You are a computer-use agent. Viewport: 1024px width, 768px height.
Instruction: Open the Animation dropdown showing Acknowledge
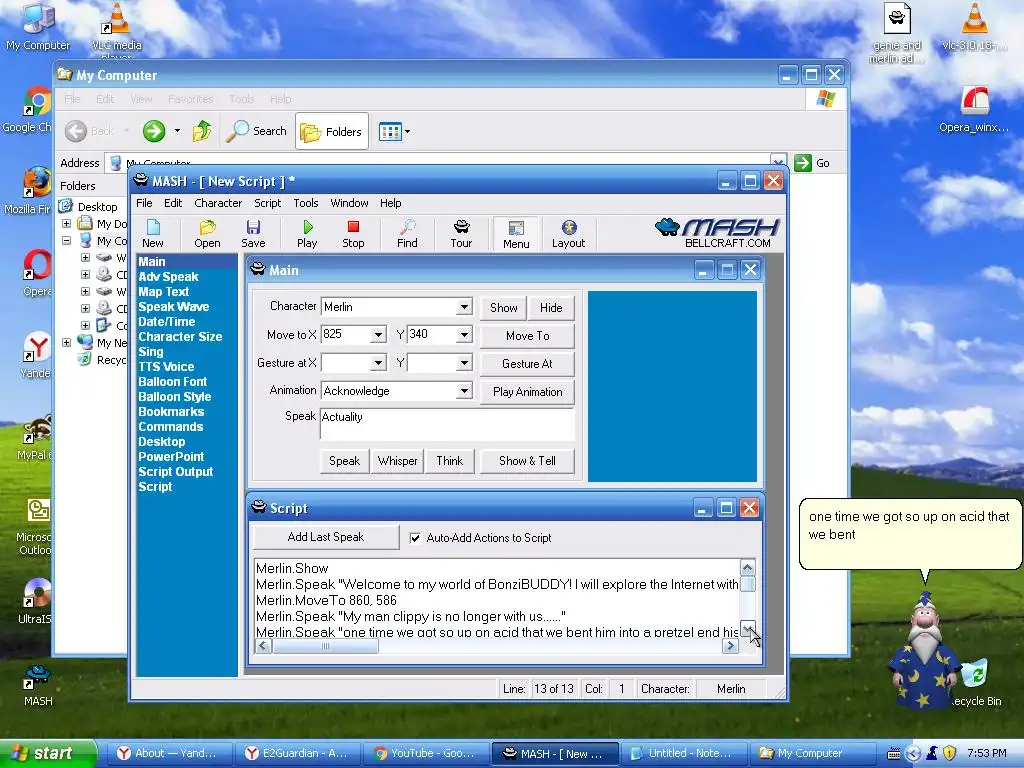464,391
